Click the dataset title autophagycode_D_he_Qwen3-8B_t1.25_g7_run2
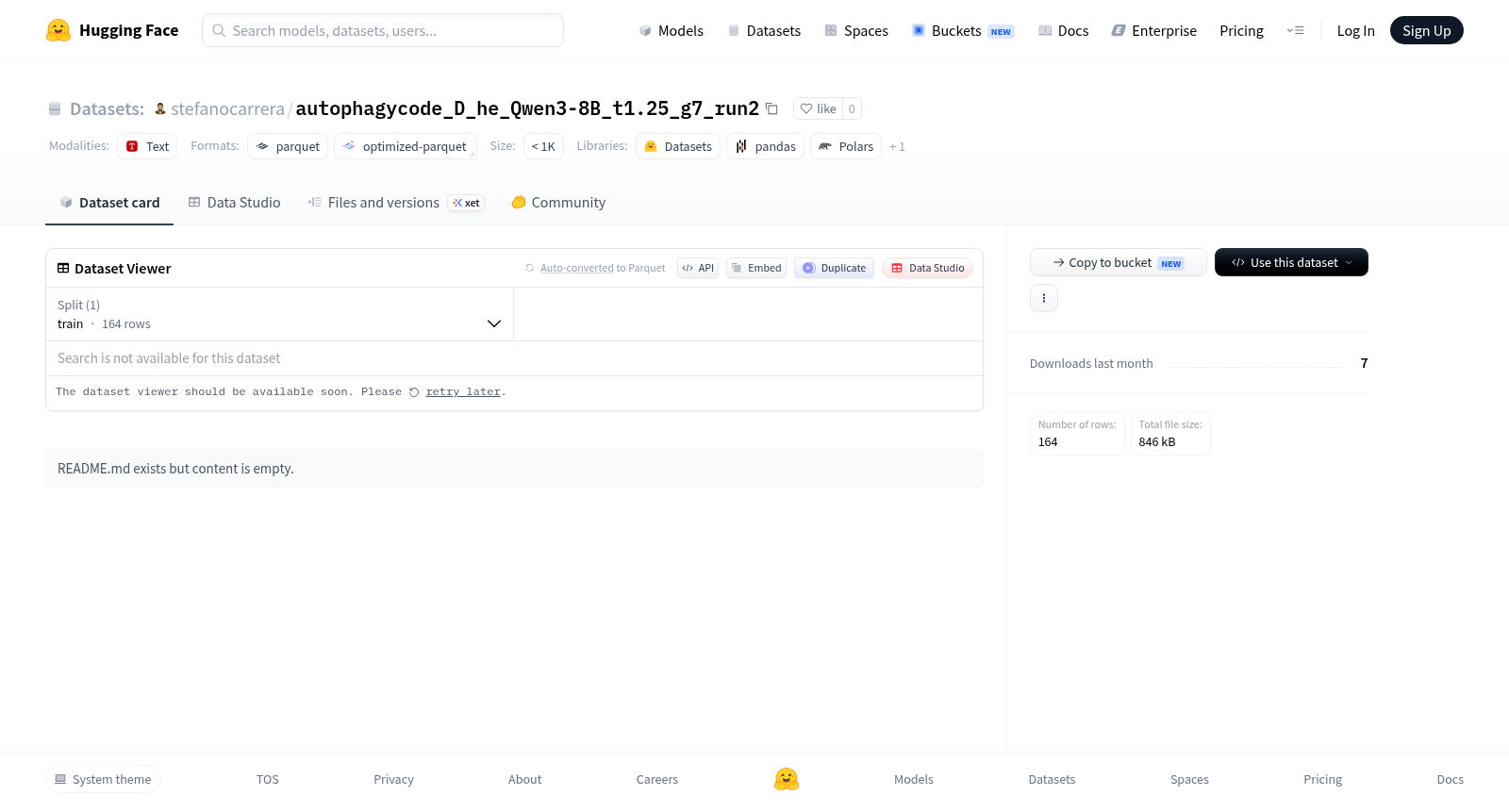1509x812 pixels. click(x=527, y=108)
